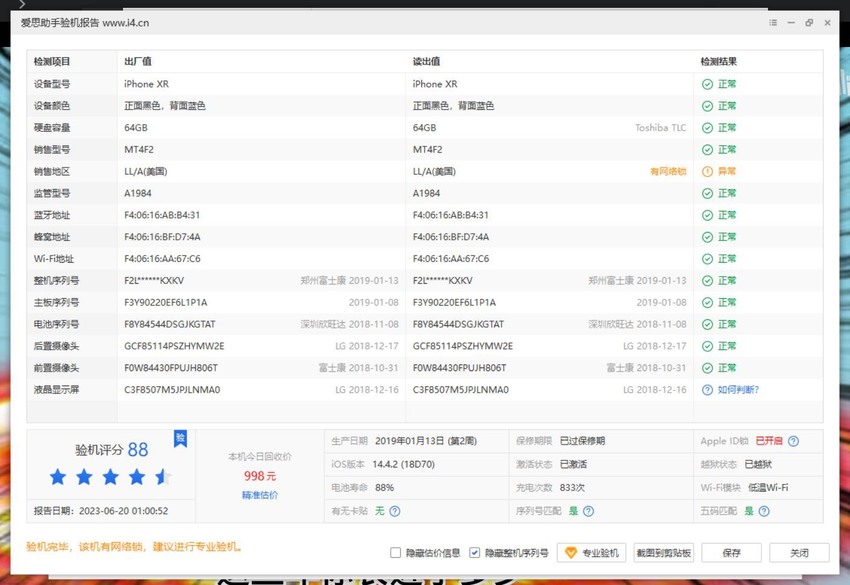Click the 检测结果 column header
The height and width of the screenshot is (585, 850).
pyautogui.click(x=718, y=61)
